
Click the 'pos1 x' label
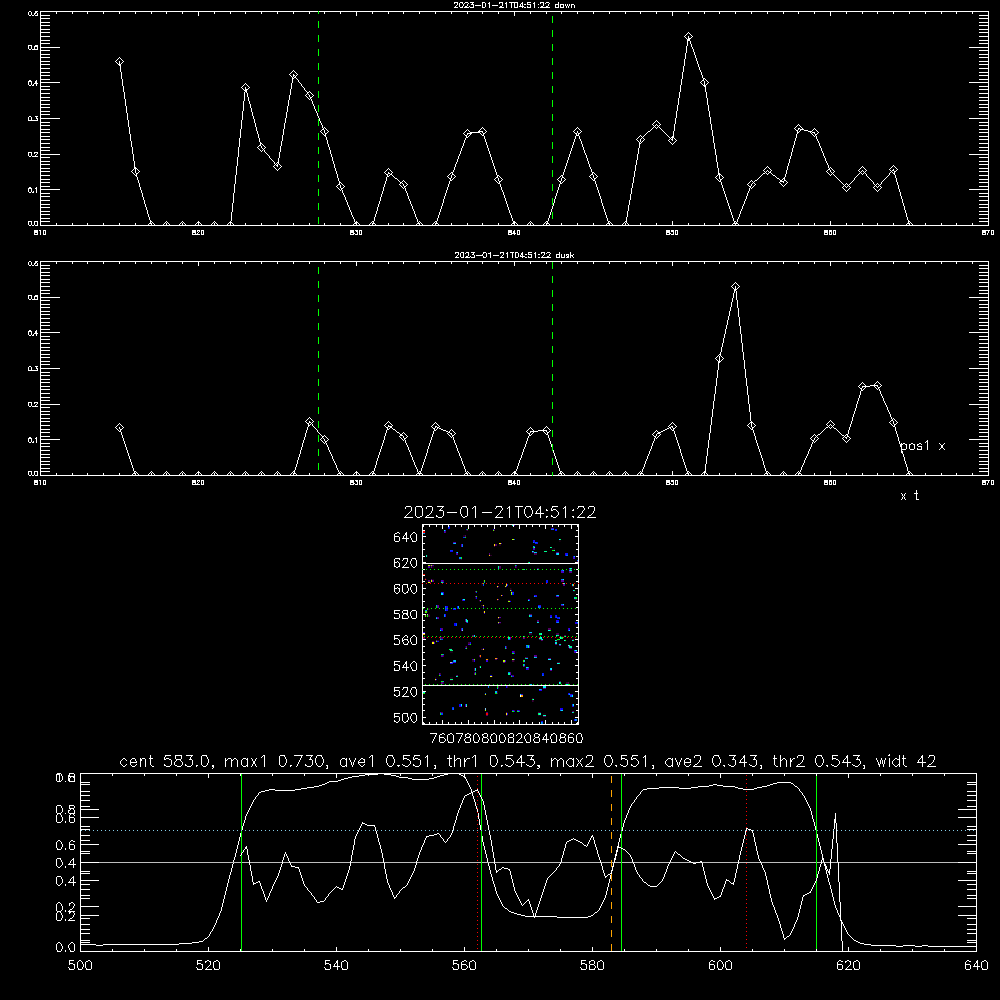click(x=922, y=446)
